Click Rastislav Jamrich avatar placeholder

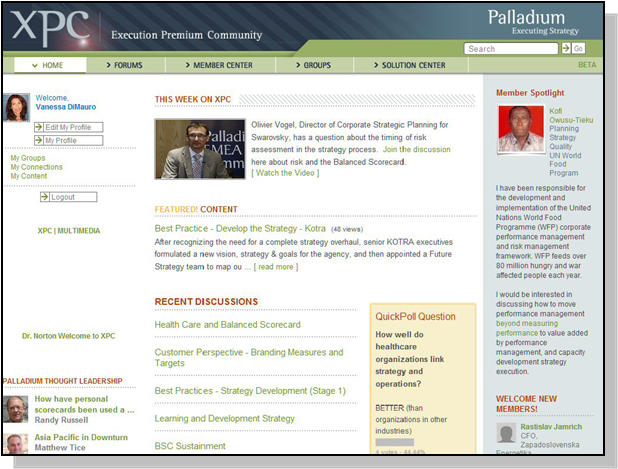tap(506, 433)
